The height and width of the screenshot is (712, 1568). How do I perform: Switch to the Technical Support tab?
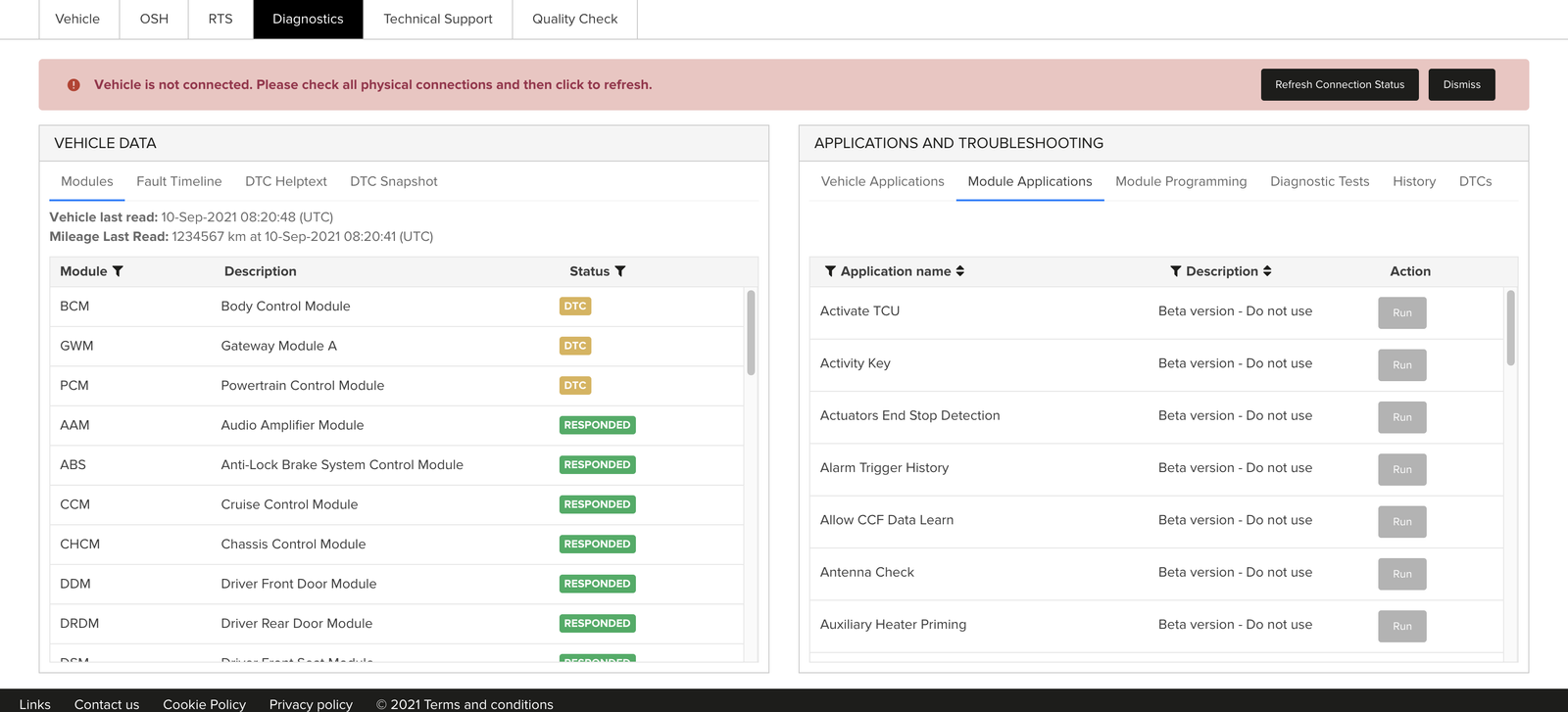coord(437,19)
